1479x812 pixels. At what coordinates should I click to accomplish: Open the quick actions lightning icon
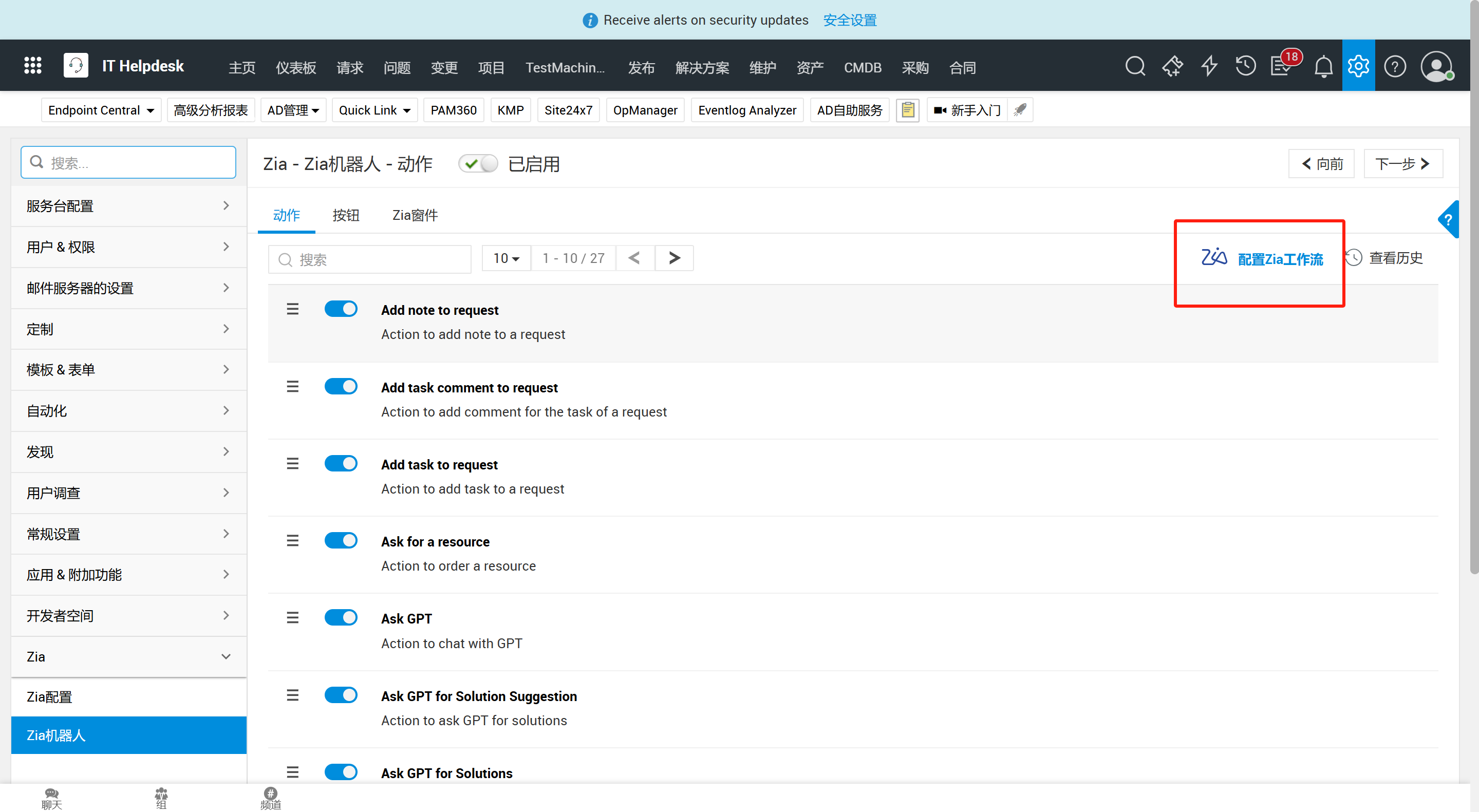(x=1209, y=66)
